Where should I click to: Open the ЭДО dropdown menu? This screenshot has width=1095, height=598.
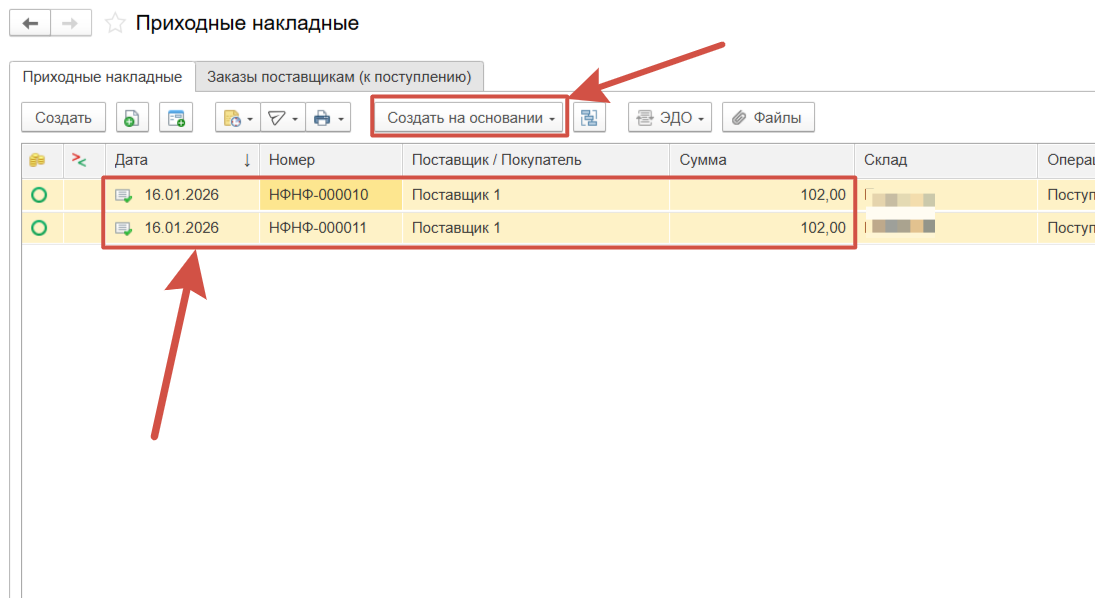tap(670, 118)
